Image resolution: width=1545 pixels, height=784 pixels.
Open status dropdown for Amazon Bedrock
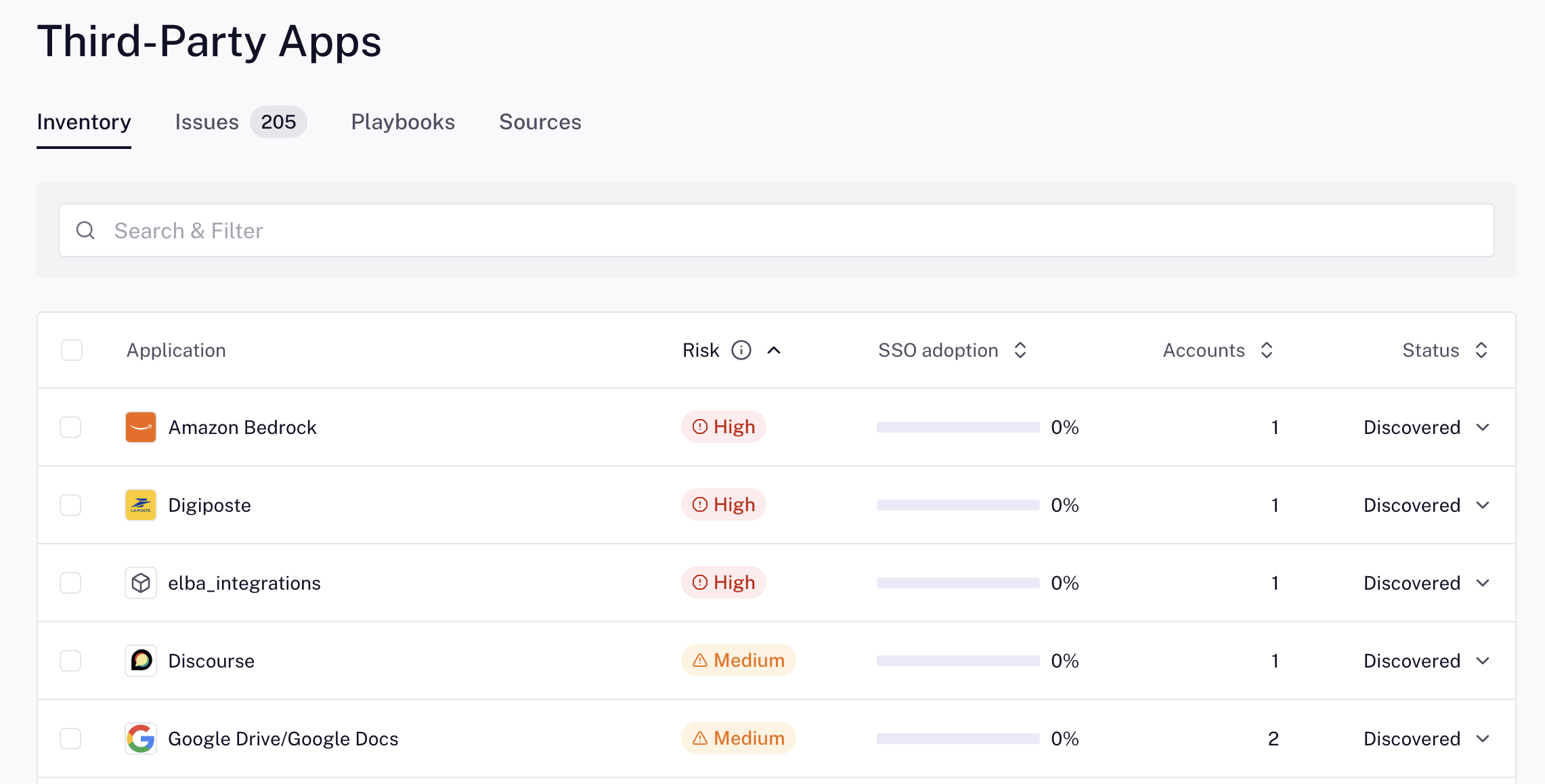click(x=1427, y=427)
